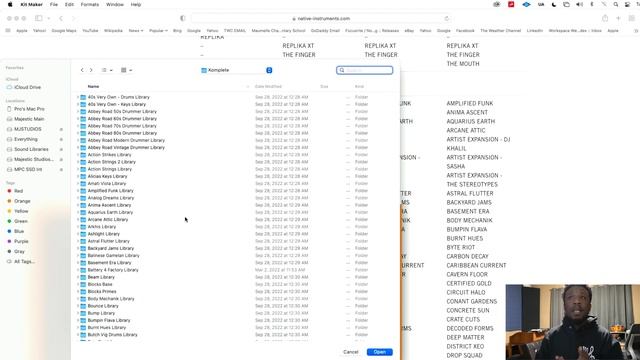Go back in the file dialog
This screenshot has width=640, height=360.
point(82,70)
